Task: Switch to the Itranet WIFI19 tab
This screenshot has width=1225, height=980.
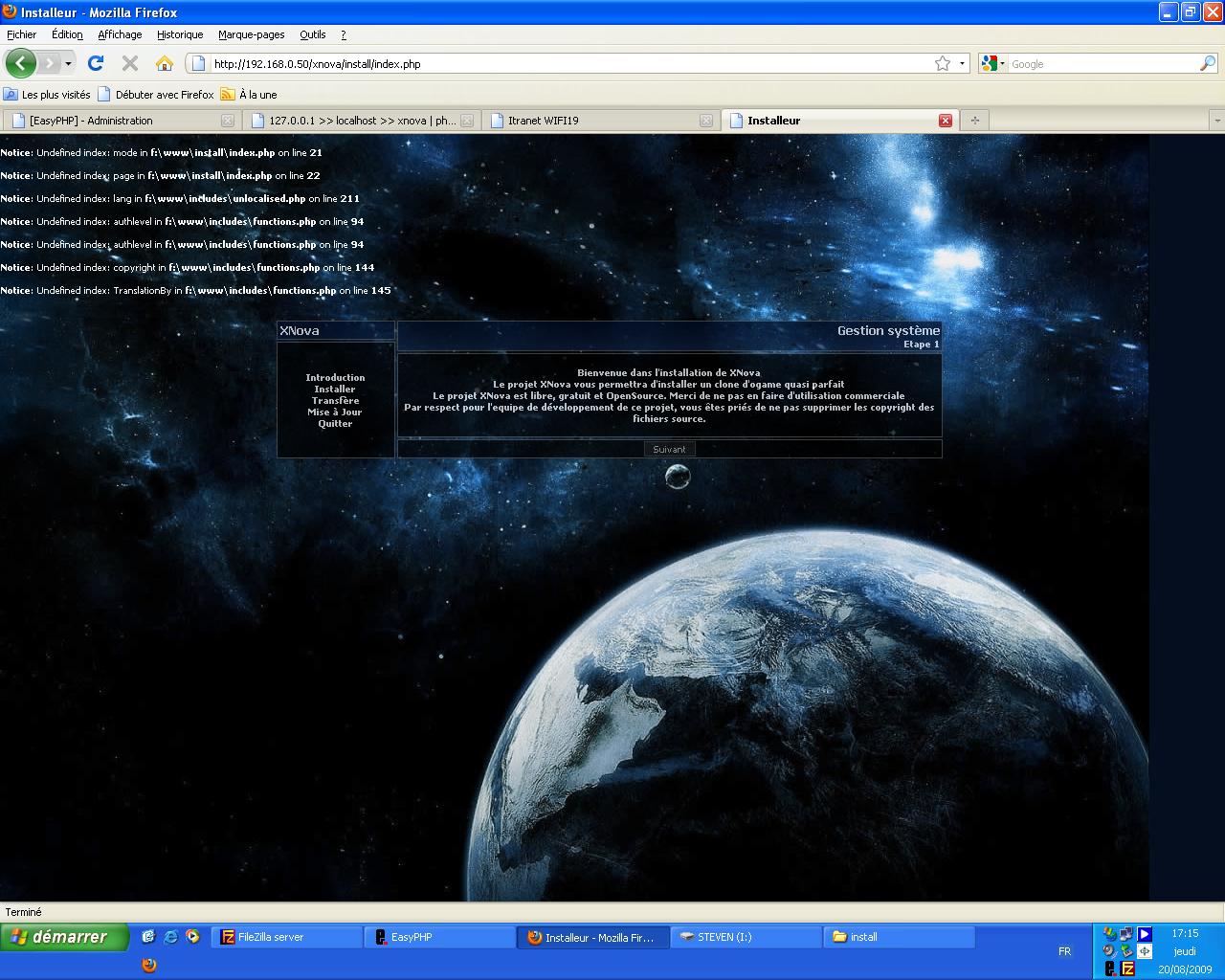Action: point(593,121)
